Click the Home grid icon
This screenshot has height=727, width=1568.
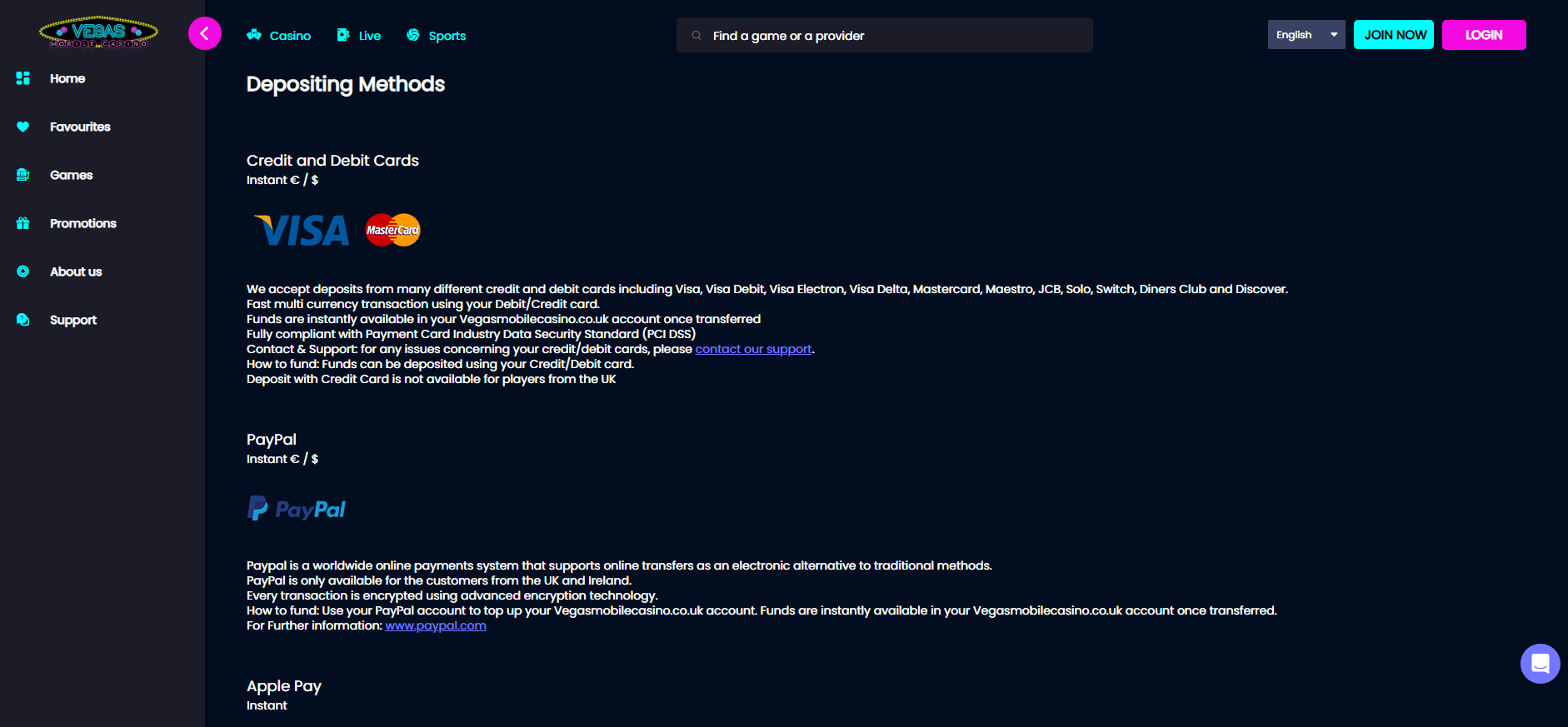point(23,78)
